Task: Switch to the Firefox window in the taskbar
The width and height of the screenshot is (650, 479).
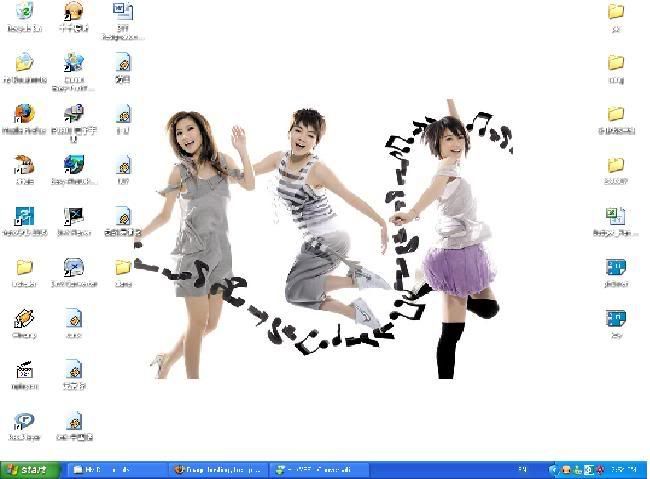Action: (217, 469)
